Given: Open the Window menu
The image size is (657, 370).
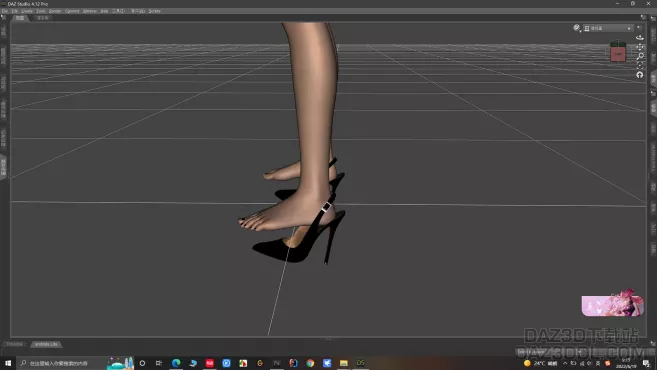Looking at the screenshot, I should (x=90, y=11).
